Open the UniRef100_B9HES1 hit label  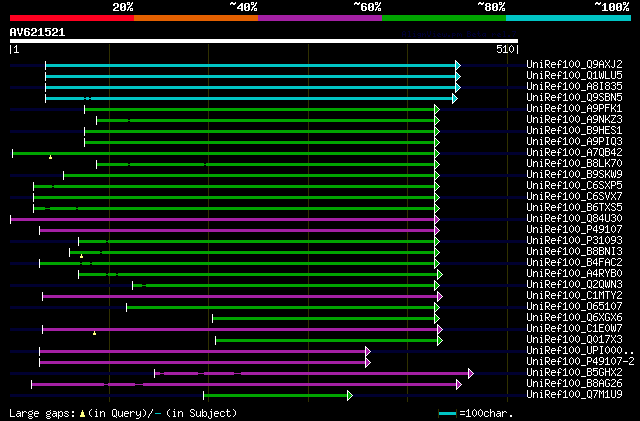[574, 130]
